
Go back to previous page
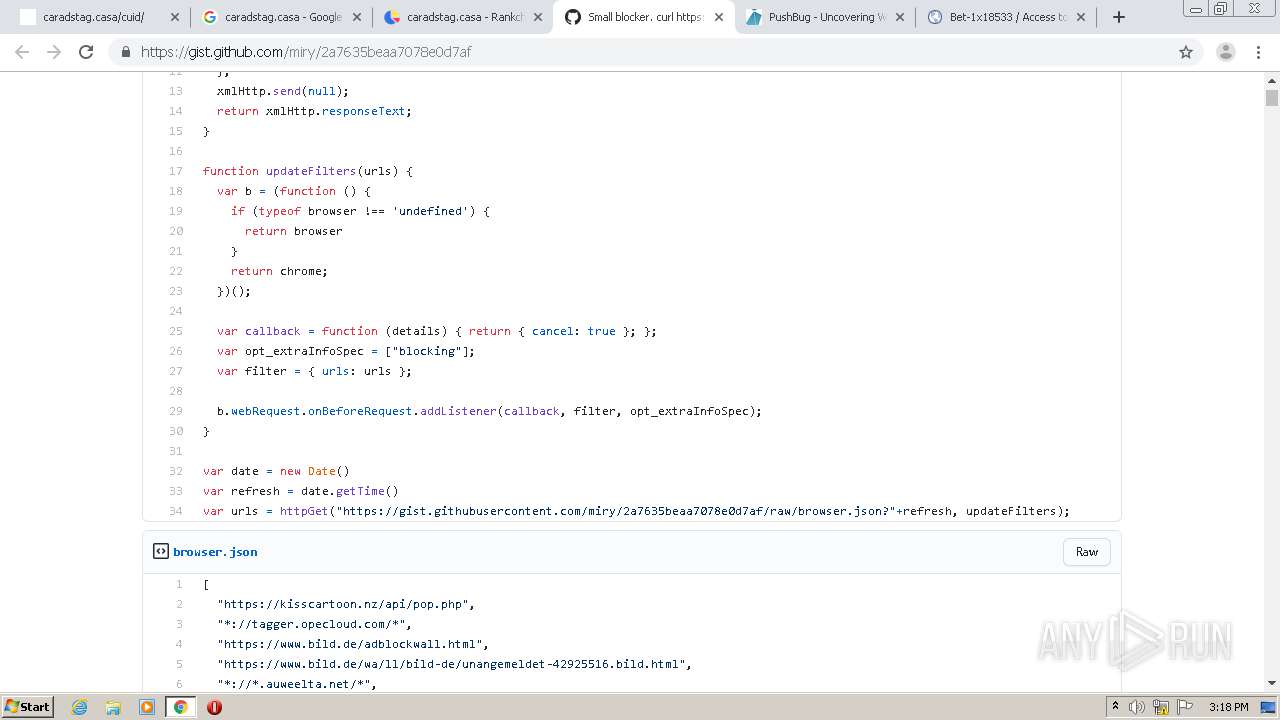[x=22, y=52]
